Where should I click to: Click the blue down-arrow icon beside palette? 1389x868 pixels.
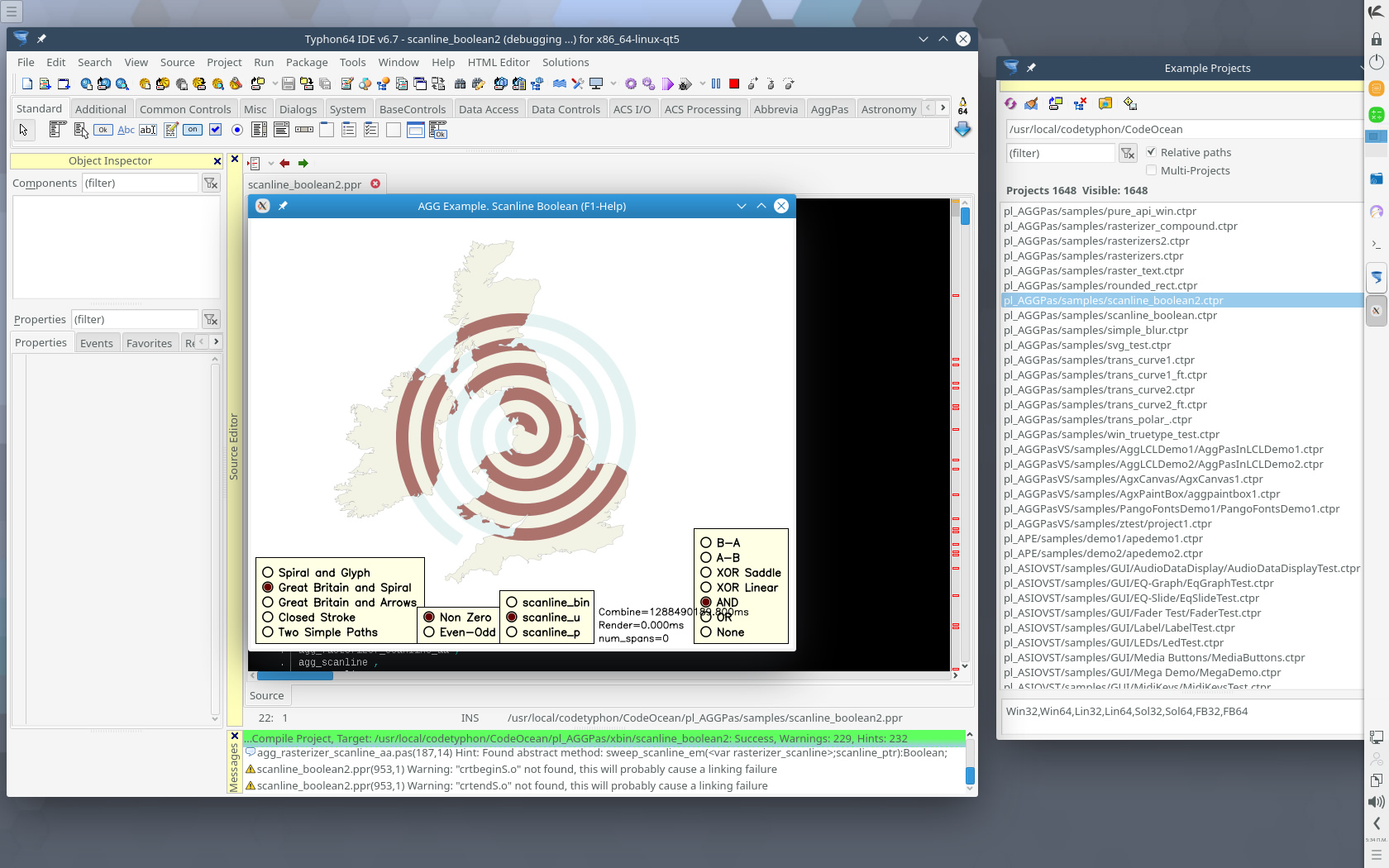[x=962, y=129]
